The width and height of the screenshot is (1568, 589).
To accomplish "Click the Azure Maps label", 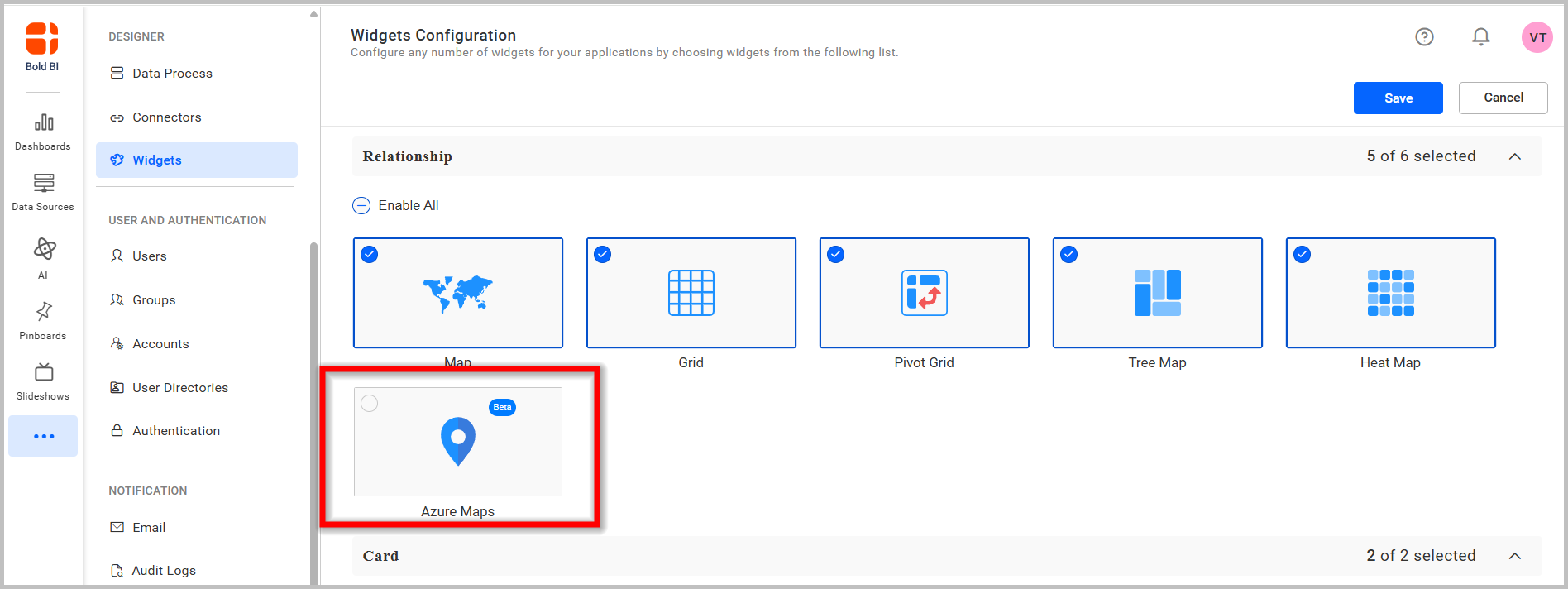I will pos(458,511).
